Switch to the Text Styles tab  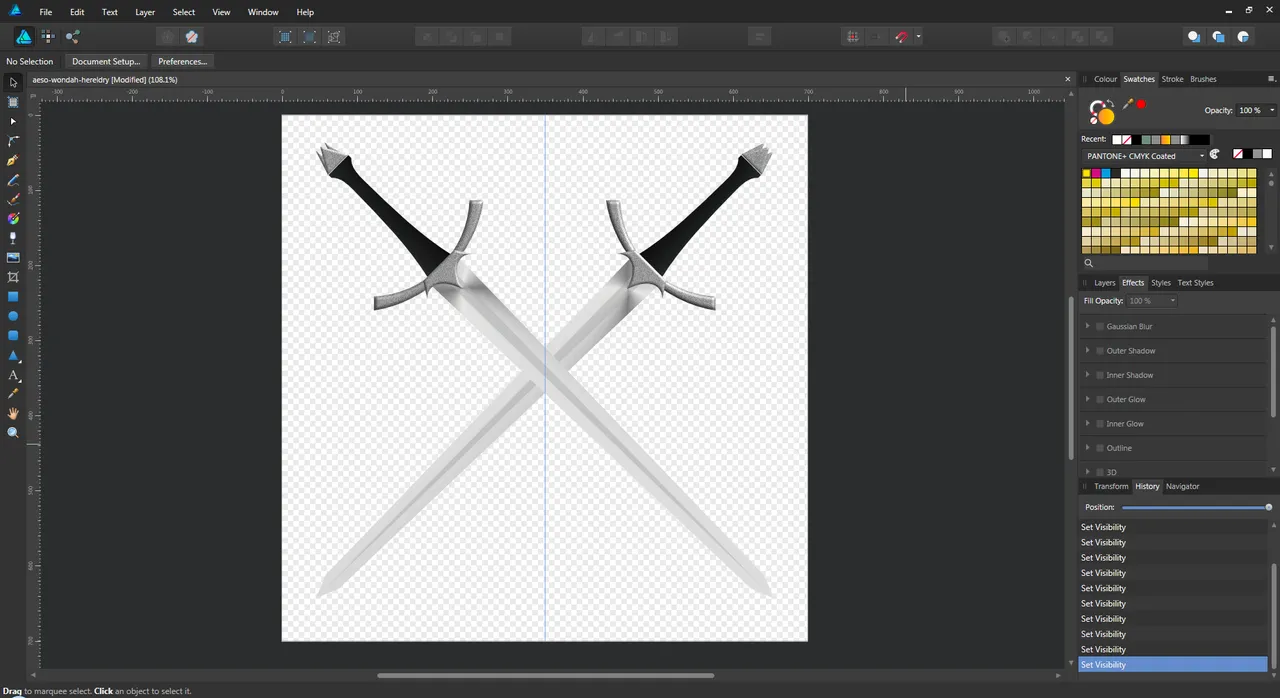[x=1195, y=283]
